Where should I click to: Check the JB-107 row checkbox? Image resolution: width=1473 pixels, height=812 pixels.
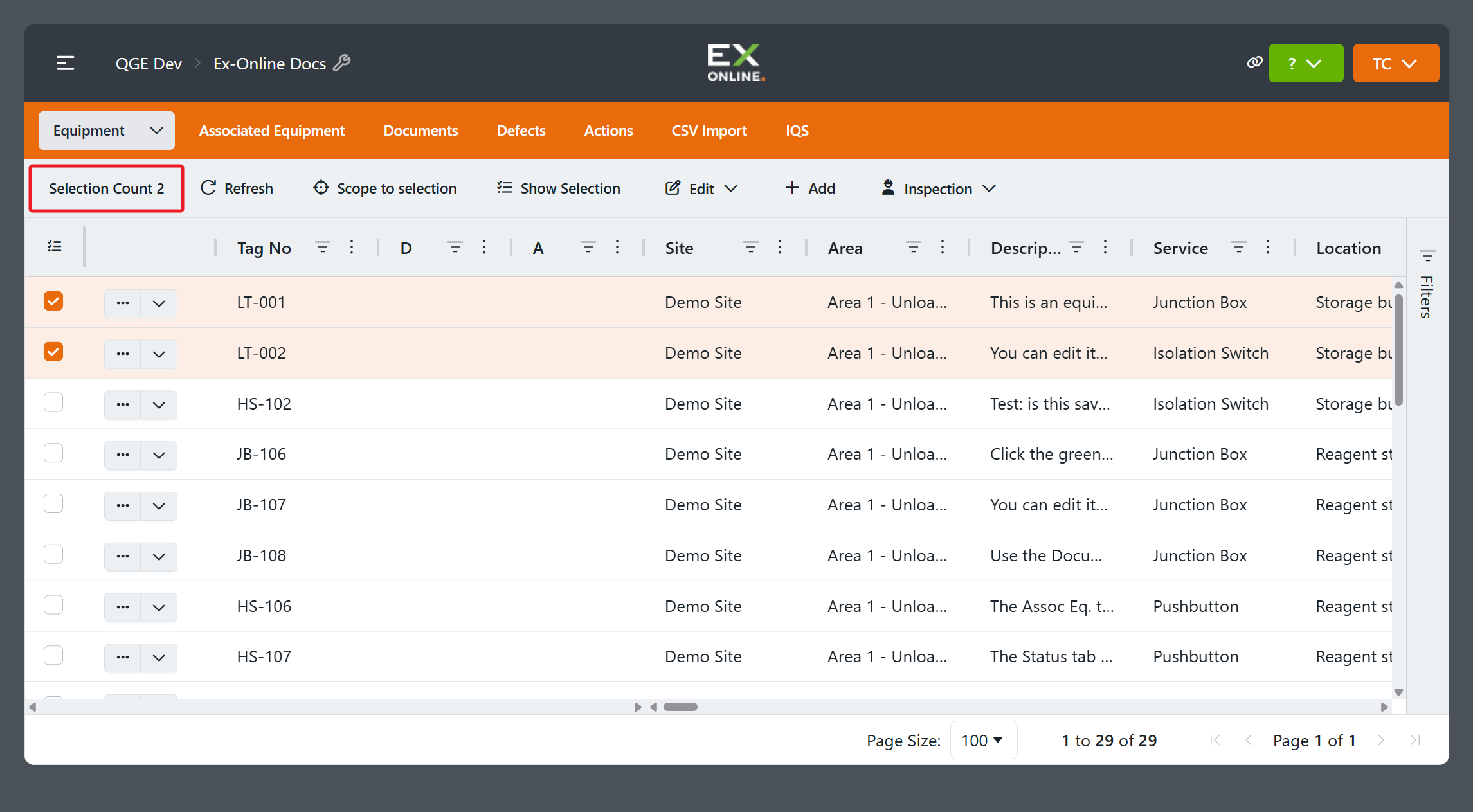click(x=53, y=503)
